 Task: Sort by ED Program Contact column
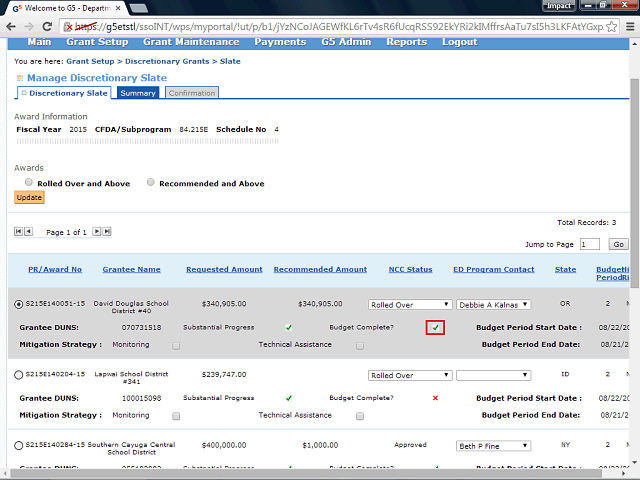click(494, 269)
